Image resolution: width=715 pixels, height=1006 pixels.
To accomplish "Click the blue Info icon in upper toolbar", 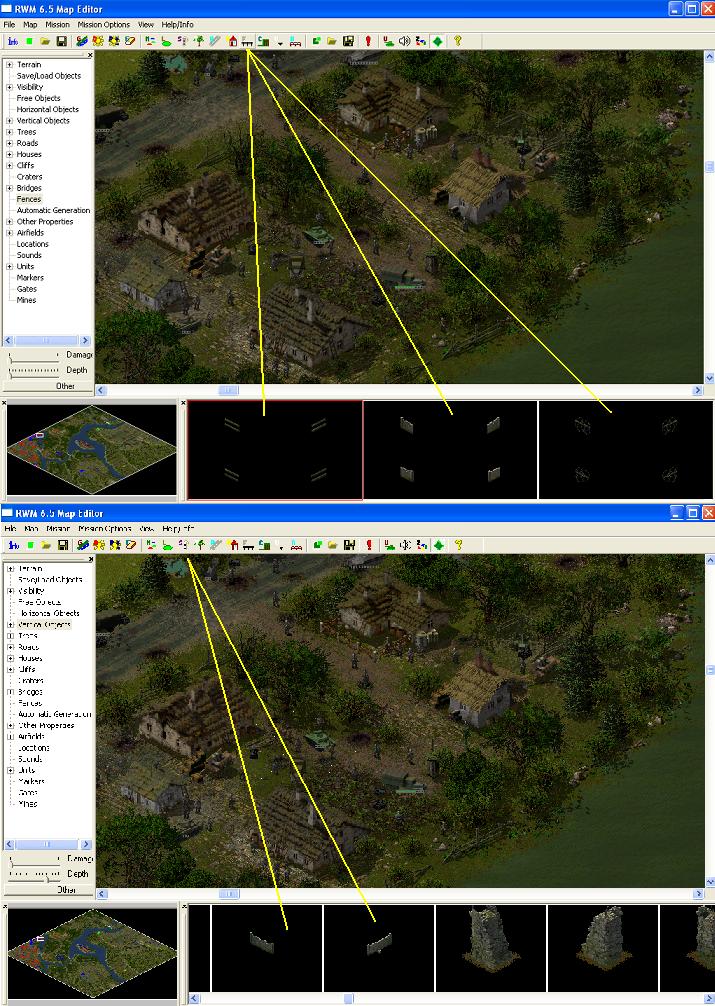I will 13,41.
